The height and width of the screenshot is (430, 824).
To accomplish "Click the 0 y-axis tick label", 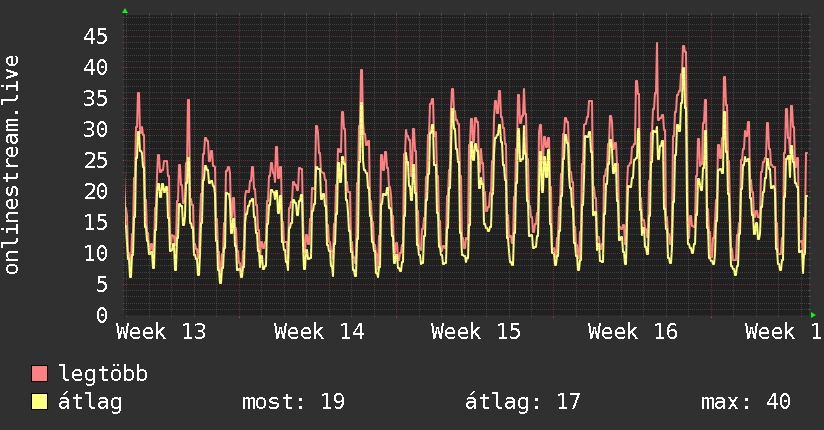I will (x=102, y=315).
